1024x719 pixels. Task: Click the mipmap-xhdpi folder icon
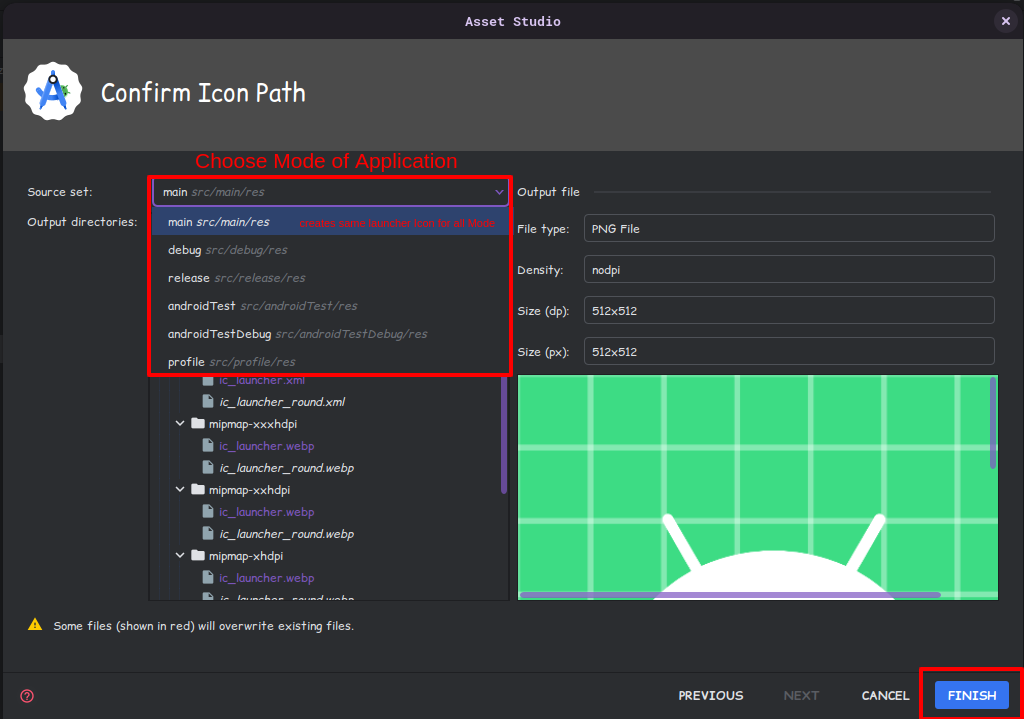click(198, 556)
